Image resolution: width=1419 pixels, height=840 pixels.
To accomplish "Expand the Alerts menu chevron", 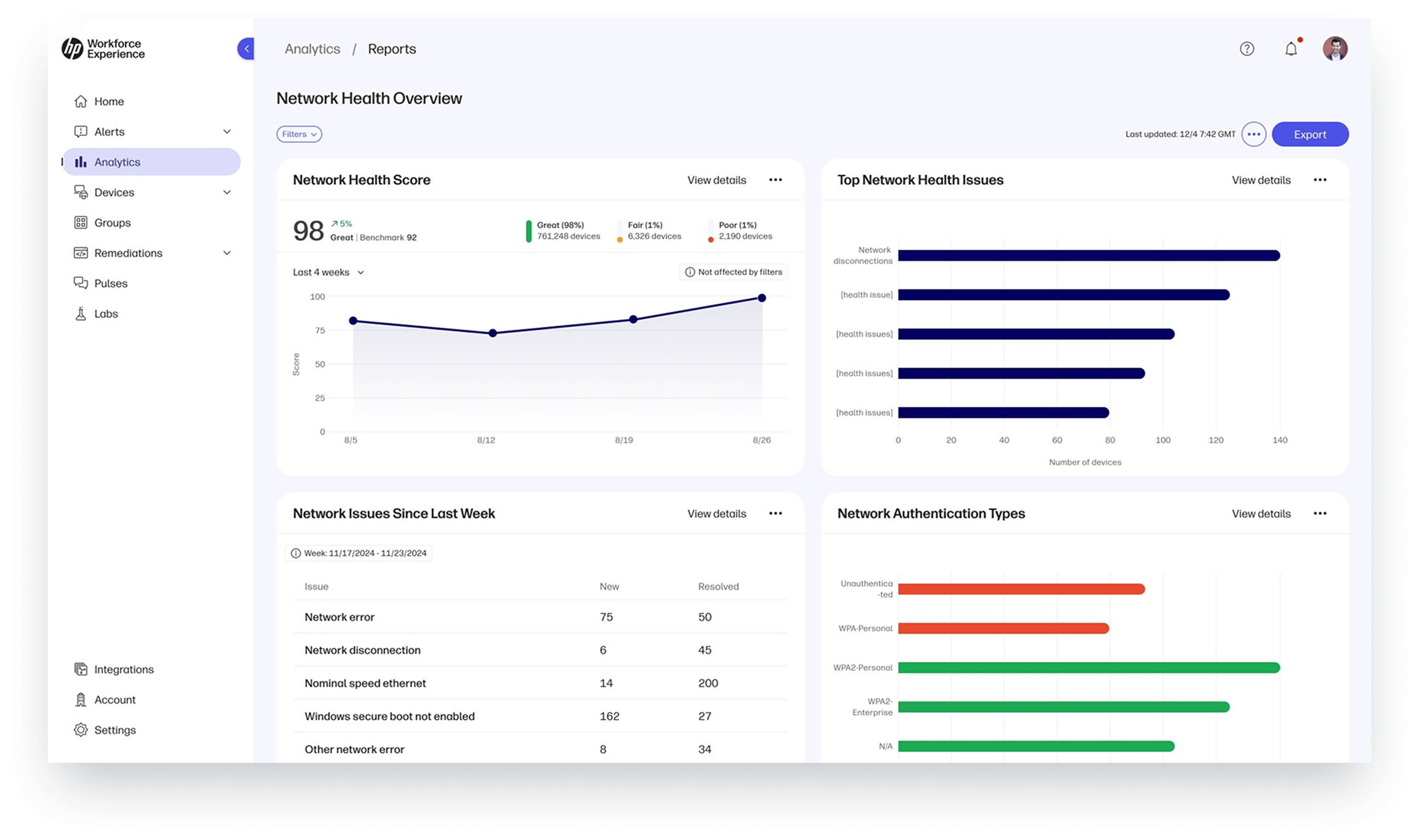I will (227, 132).
